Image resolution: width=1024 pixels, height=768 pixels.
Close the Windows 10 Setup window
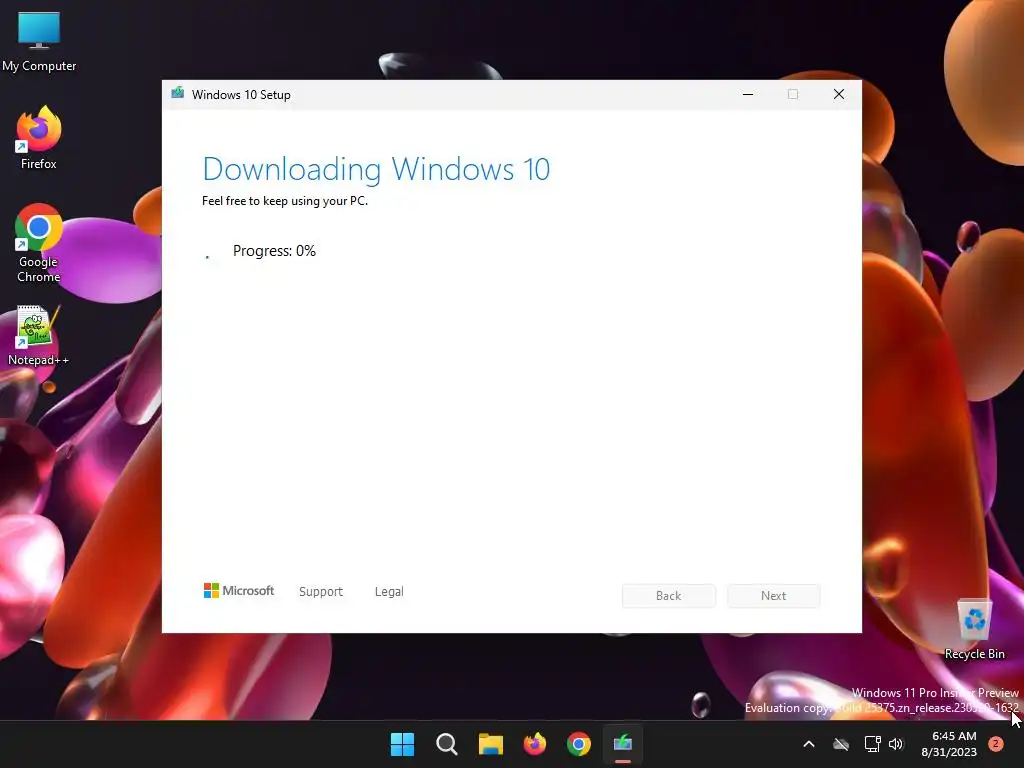point(839,94)
